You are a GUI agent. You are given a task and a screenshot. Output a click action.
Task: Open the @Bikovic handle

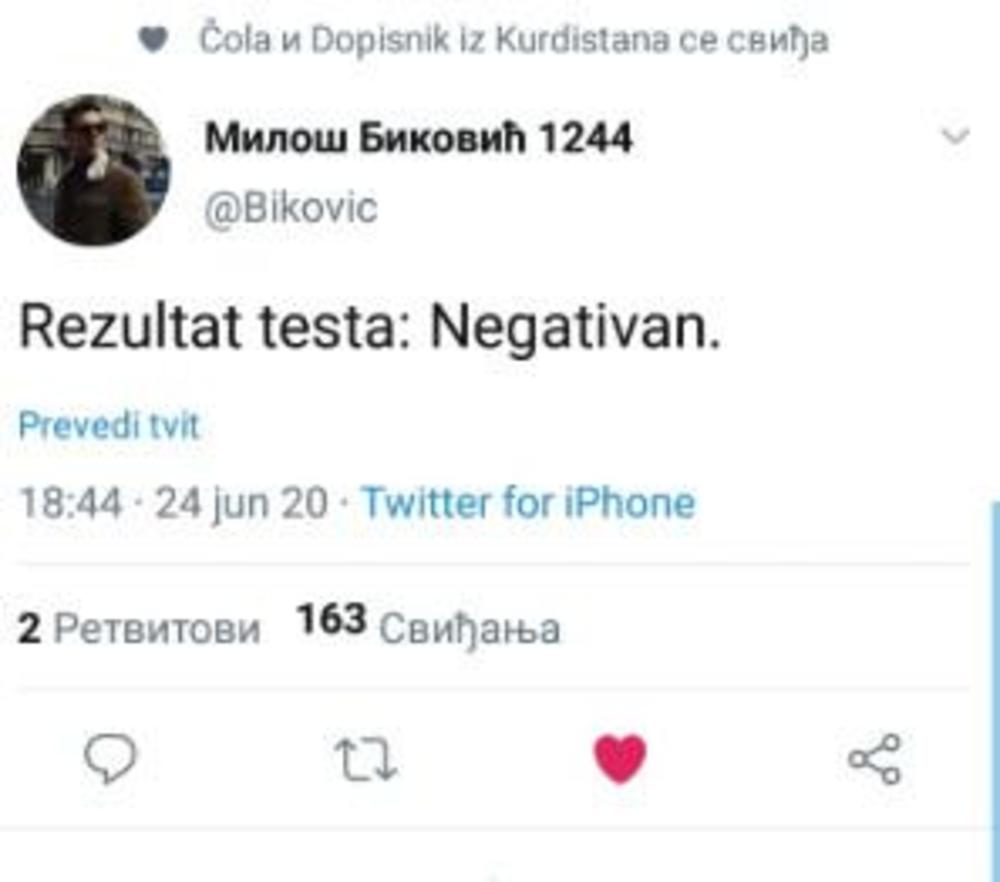click(291, 209)
